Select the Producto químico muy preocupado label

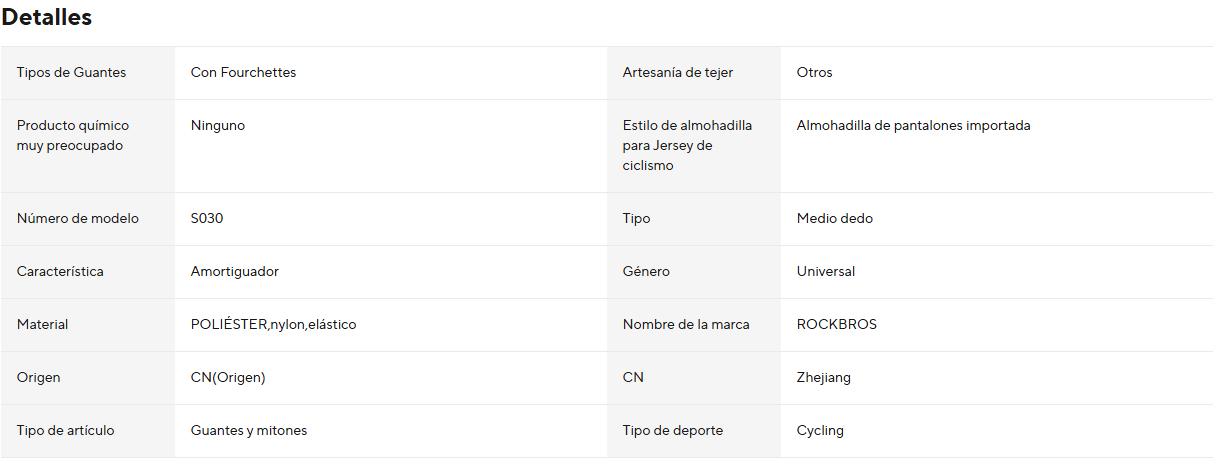73,136
